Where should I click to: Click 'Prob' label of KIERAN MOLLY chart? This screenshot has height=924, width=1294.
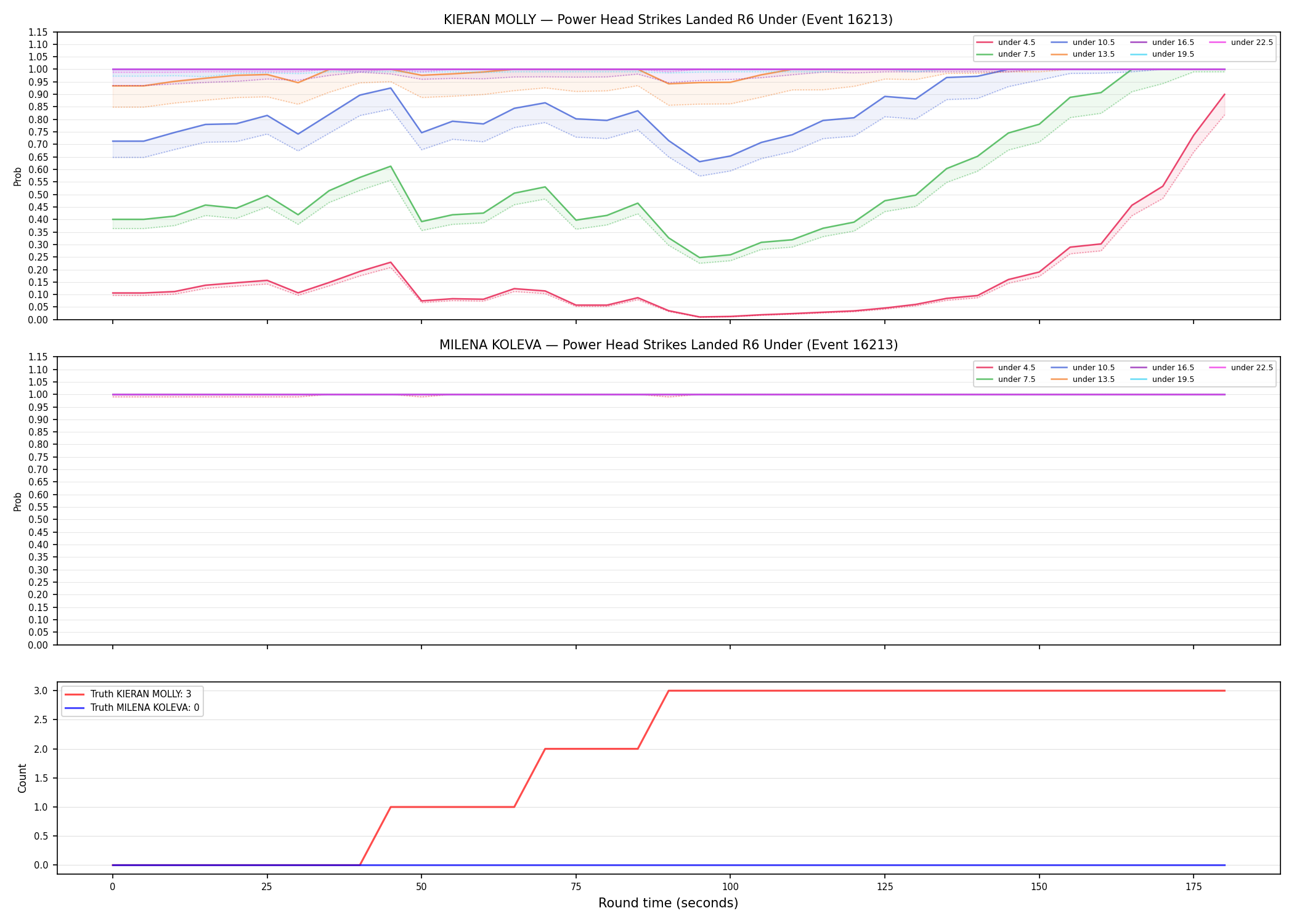click(18, 176)
